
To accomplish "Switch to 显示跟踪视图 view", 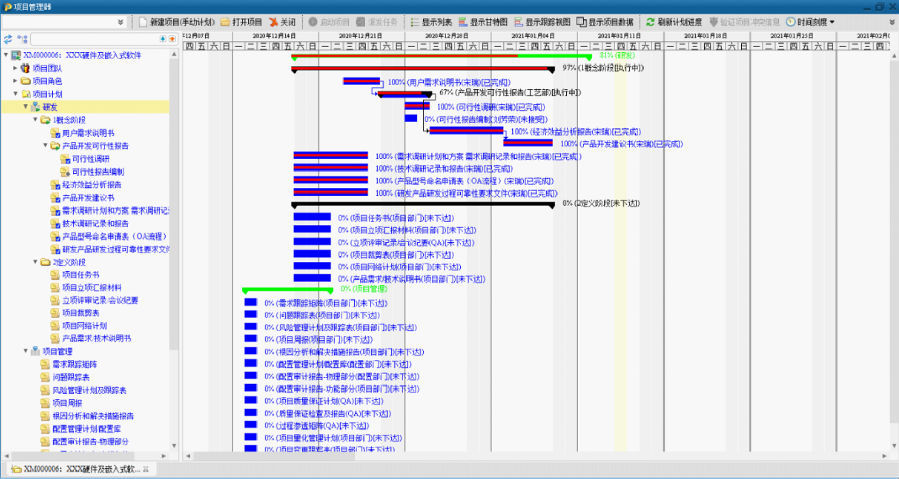I will (x=542, y=22).
